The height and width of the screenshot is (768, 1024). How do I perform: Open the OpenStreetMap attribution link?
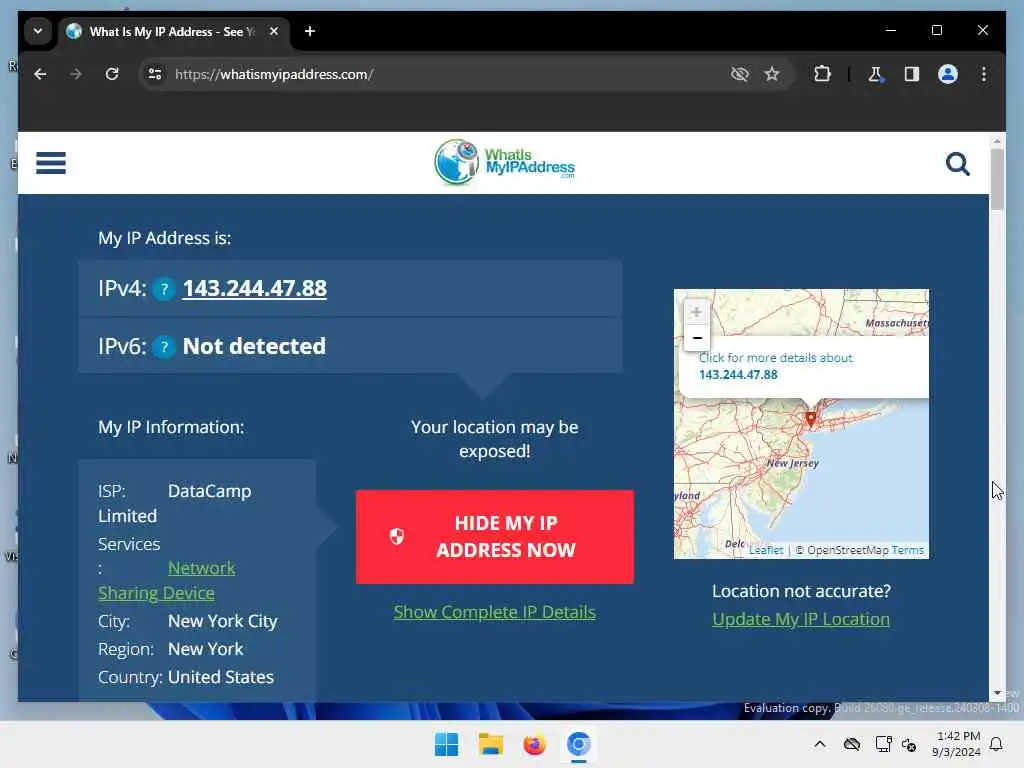point(847,551)
